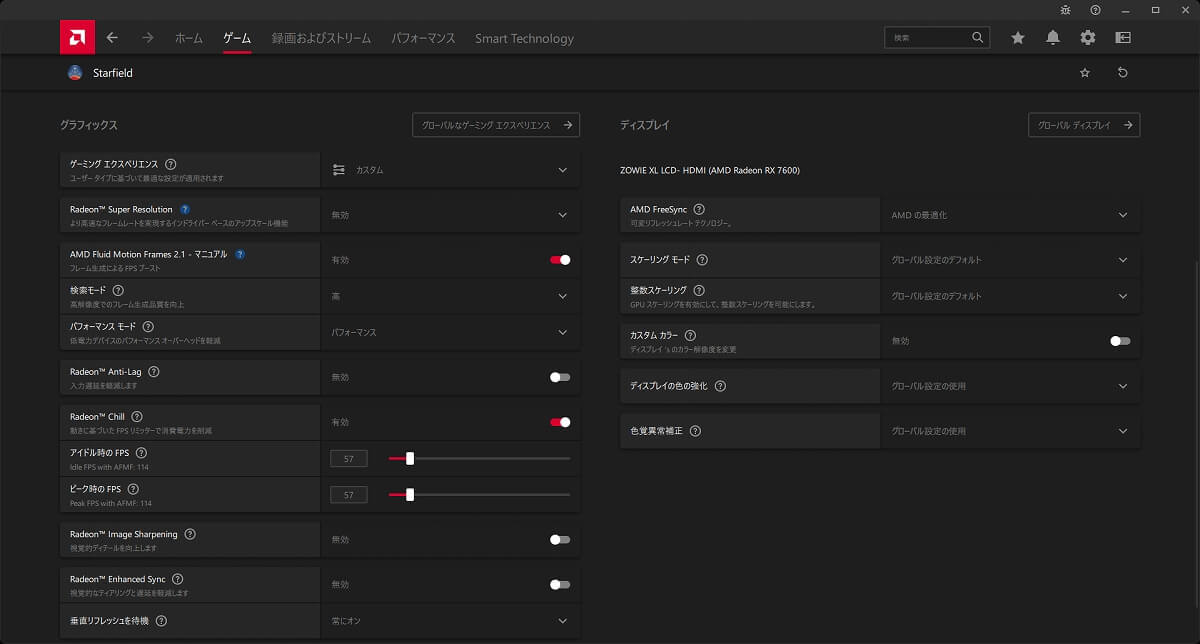
Task: Open settings gear icon
Action: pos(1088,38)
